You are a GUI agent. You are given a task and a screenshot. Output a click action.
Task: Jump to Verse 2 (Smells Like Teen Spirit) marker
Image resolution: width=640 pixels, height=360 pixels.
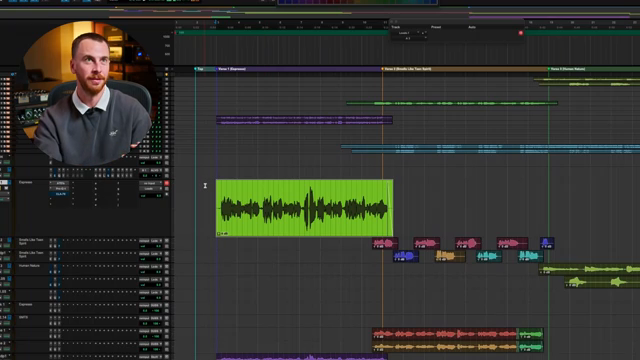click(x=407, y=69)
